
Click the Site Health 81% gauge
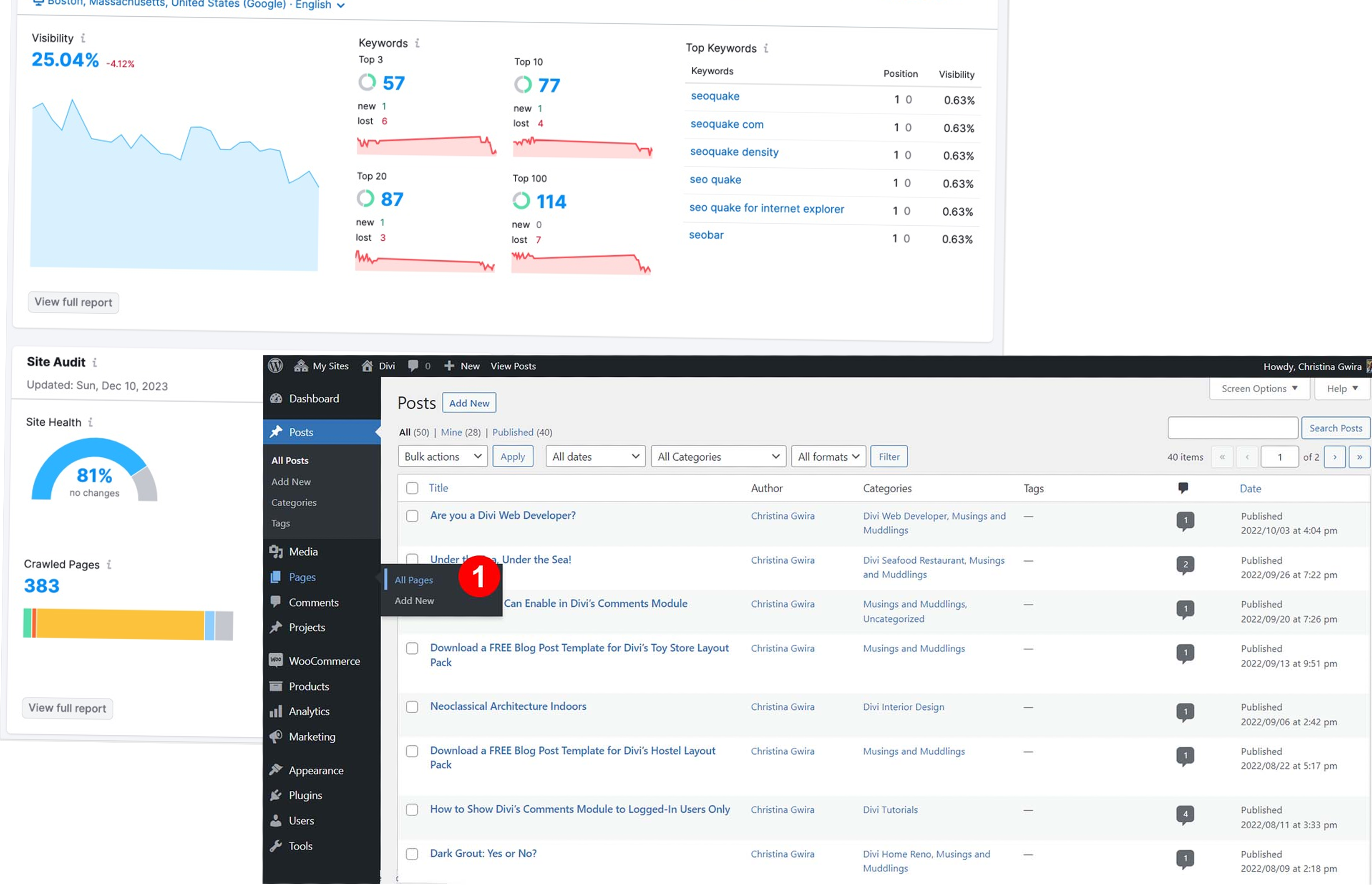(x=94, y=469)
